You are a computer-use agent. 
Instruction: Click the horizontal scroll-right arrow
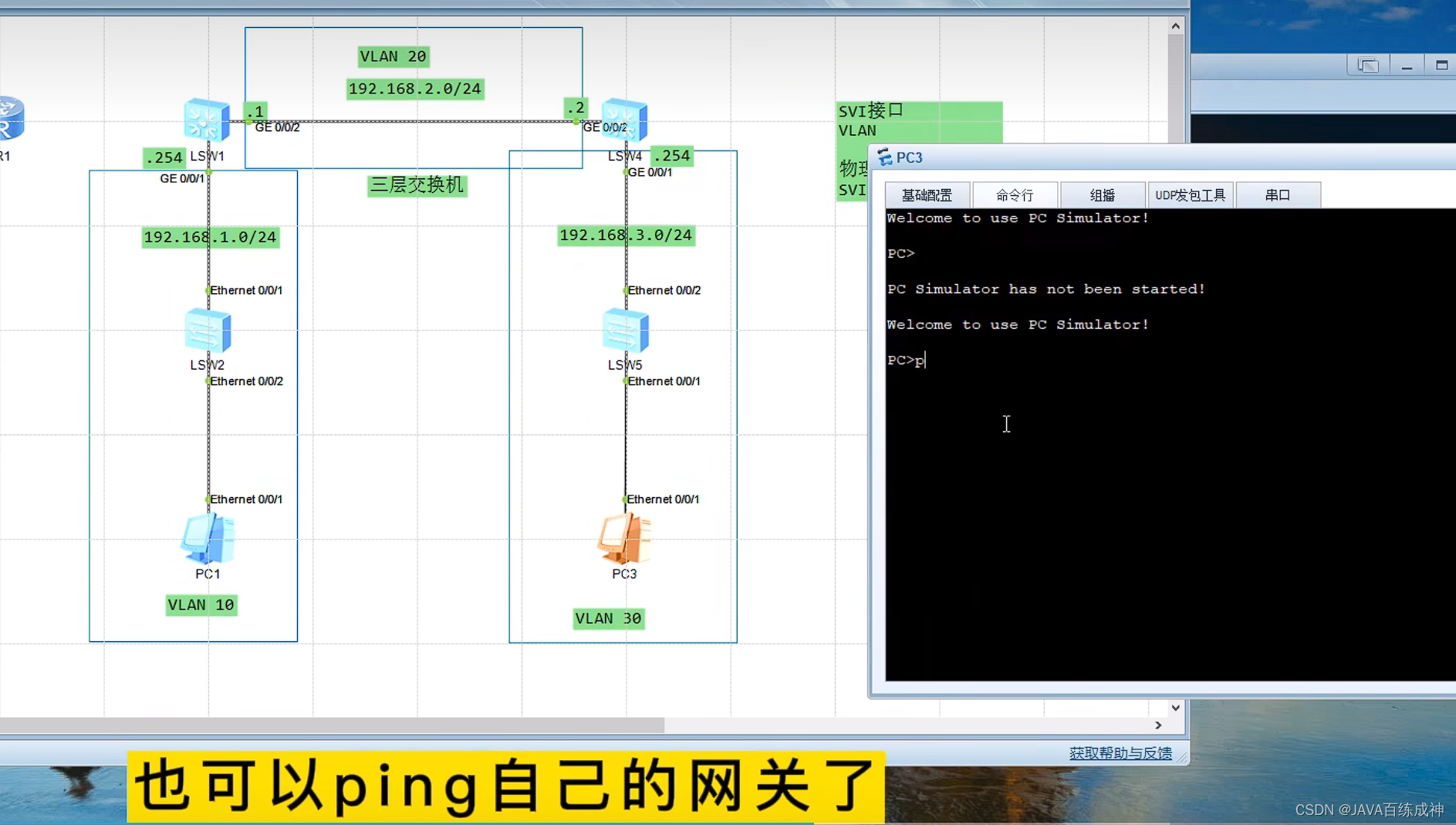[1158, 725]
